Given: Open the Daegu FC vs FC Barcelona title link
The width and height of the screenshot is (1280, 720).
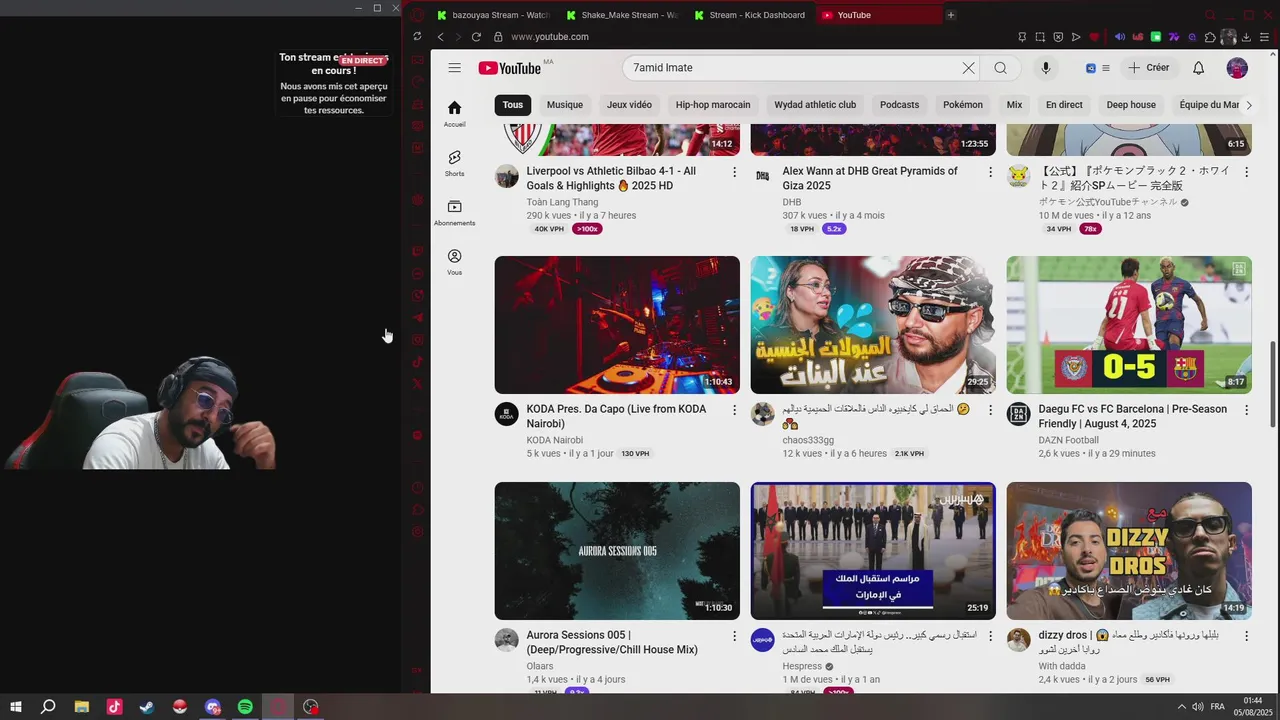Looking at the screenshot, I should tap(1133, 416).
